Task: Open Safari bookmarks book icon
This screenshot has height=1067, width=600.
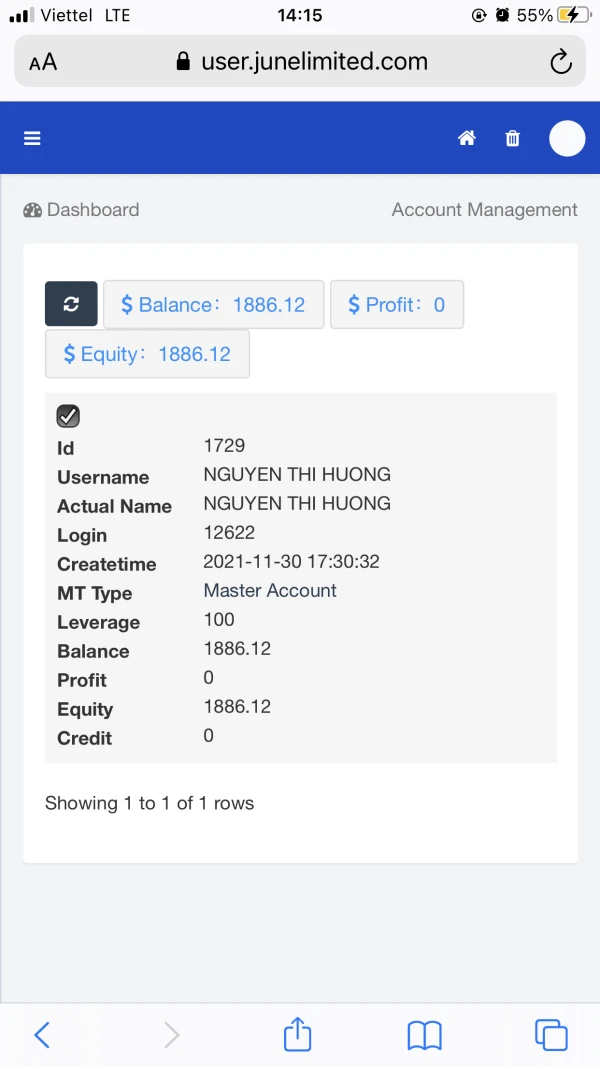Action: [x=425, y=1035]
